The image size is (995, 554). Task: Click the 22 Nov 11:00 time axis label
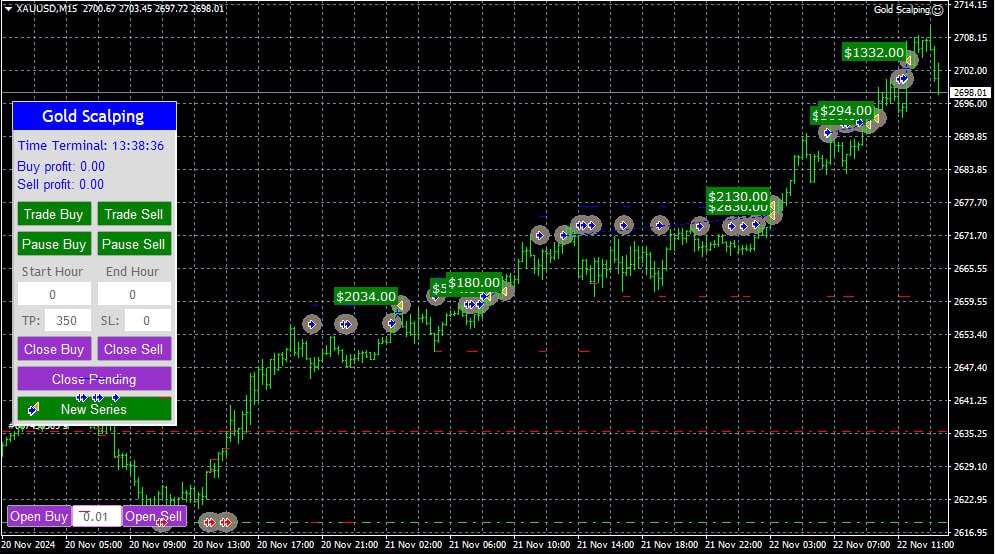click(x=925, y=544)
